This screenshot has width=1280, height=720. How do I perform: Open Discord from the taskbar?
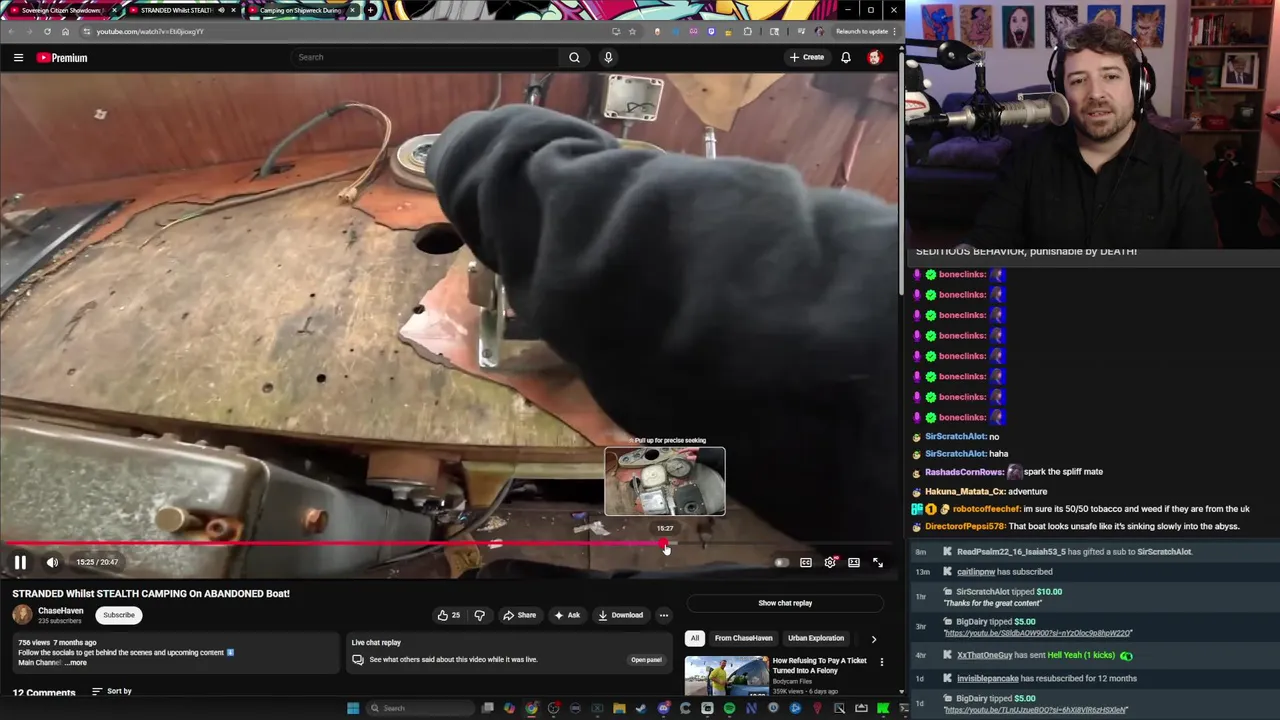tap(664, 708)
